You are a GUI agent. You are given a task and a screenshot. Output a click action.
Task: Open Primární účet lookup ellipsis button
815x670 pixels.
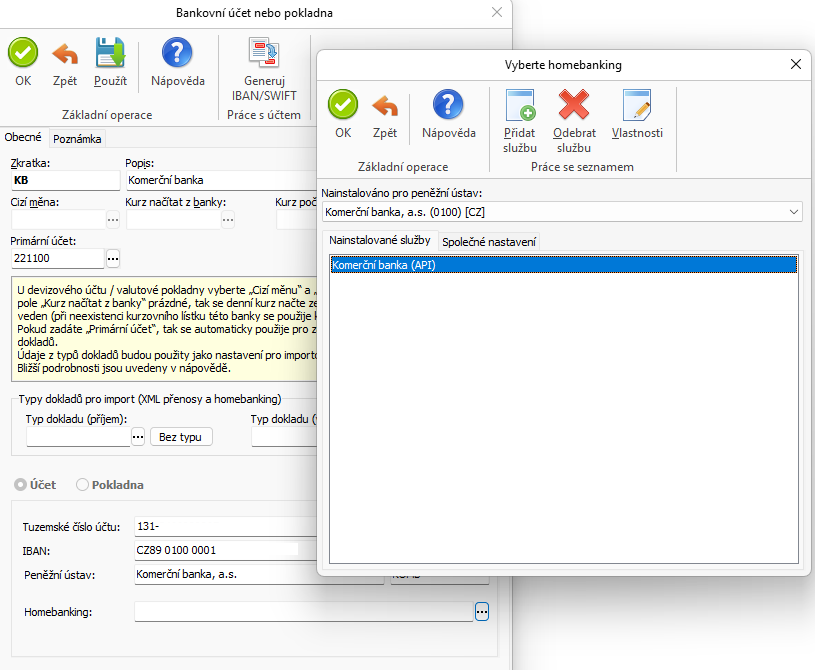[x=113, y=258]
